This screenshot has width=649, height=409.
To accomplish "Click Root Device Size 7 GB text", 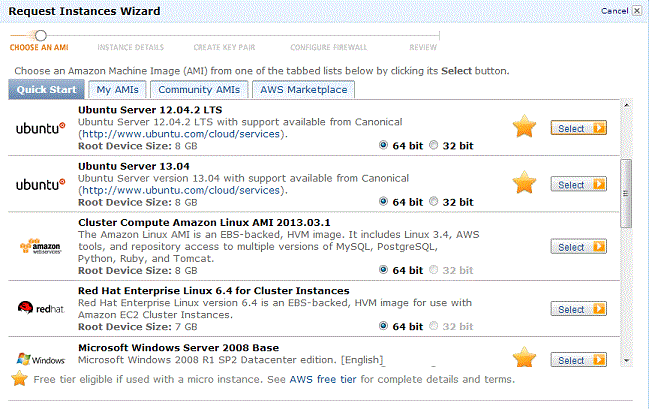I will click(x=137, y=327).
